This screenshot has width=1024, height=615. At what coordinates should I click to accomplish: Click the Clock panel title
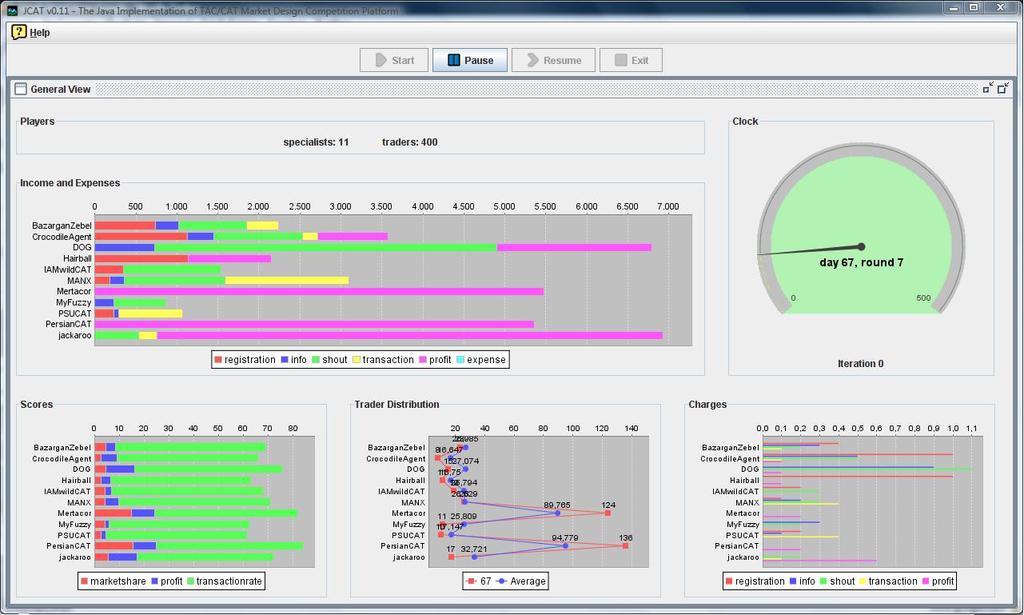745,121
